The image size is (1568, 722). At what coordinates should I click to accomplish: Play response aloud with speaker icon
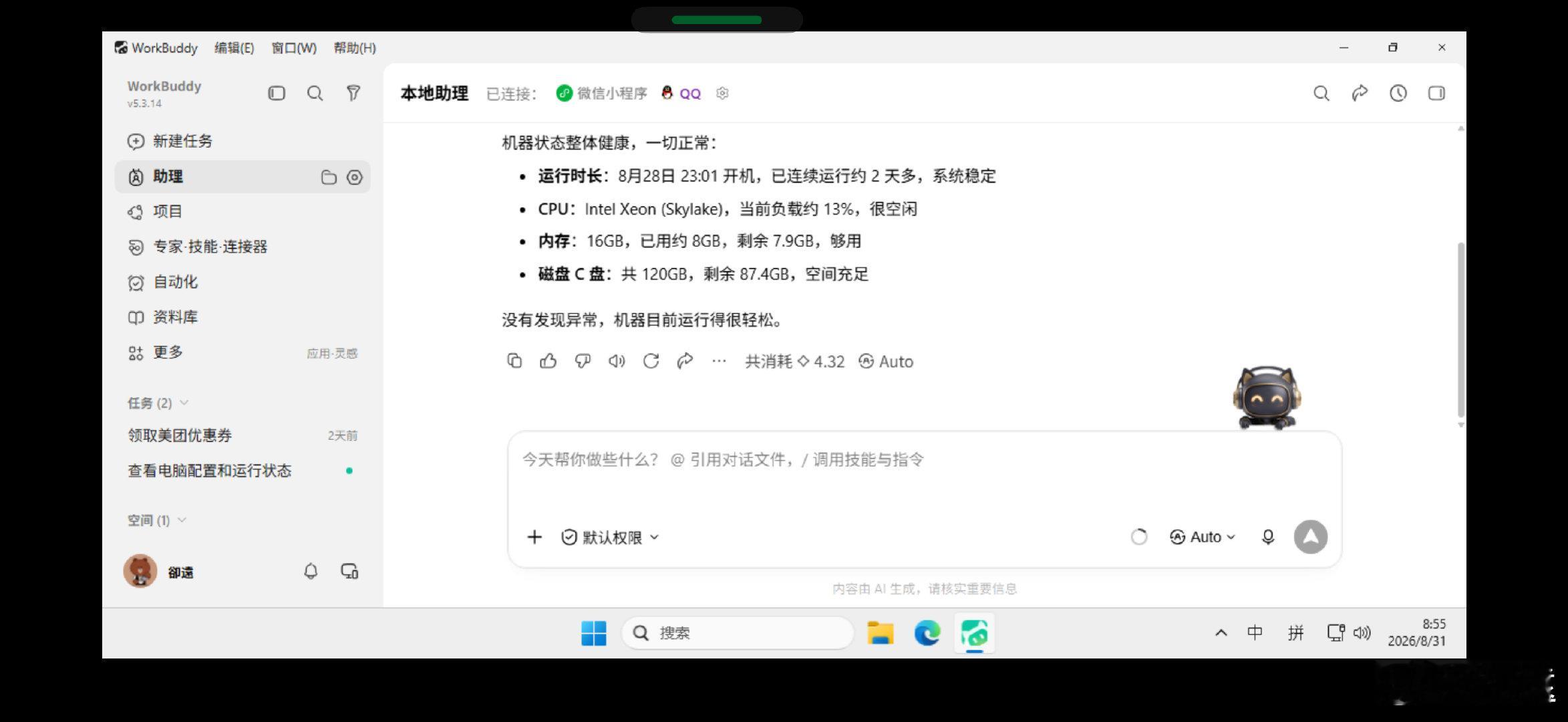(617, 361)
